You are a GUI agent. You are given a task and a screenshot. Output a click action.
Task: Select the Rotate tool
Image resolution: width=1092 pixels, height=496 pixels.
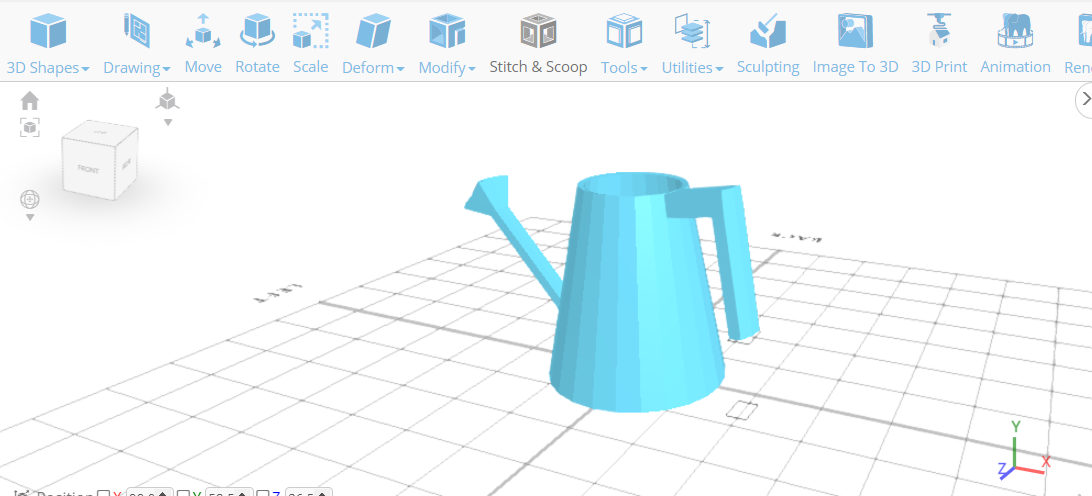257,44
